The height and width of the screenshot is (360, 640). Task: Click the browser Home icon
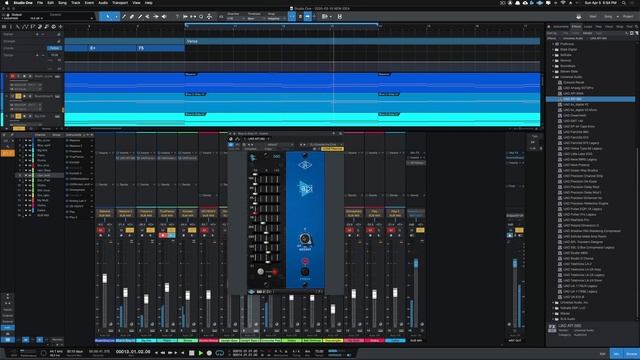coord(549,27)
